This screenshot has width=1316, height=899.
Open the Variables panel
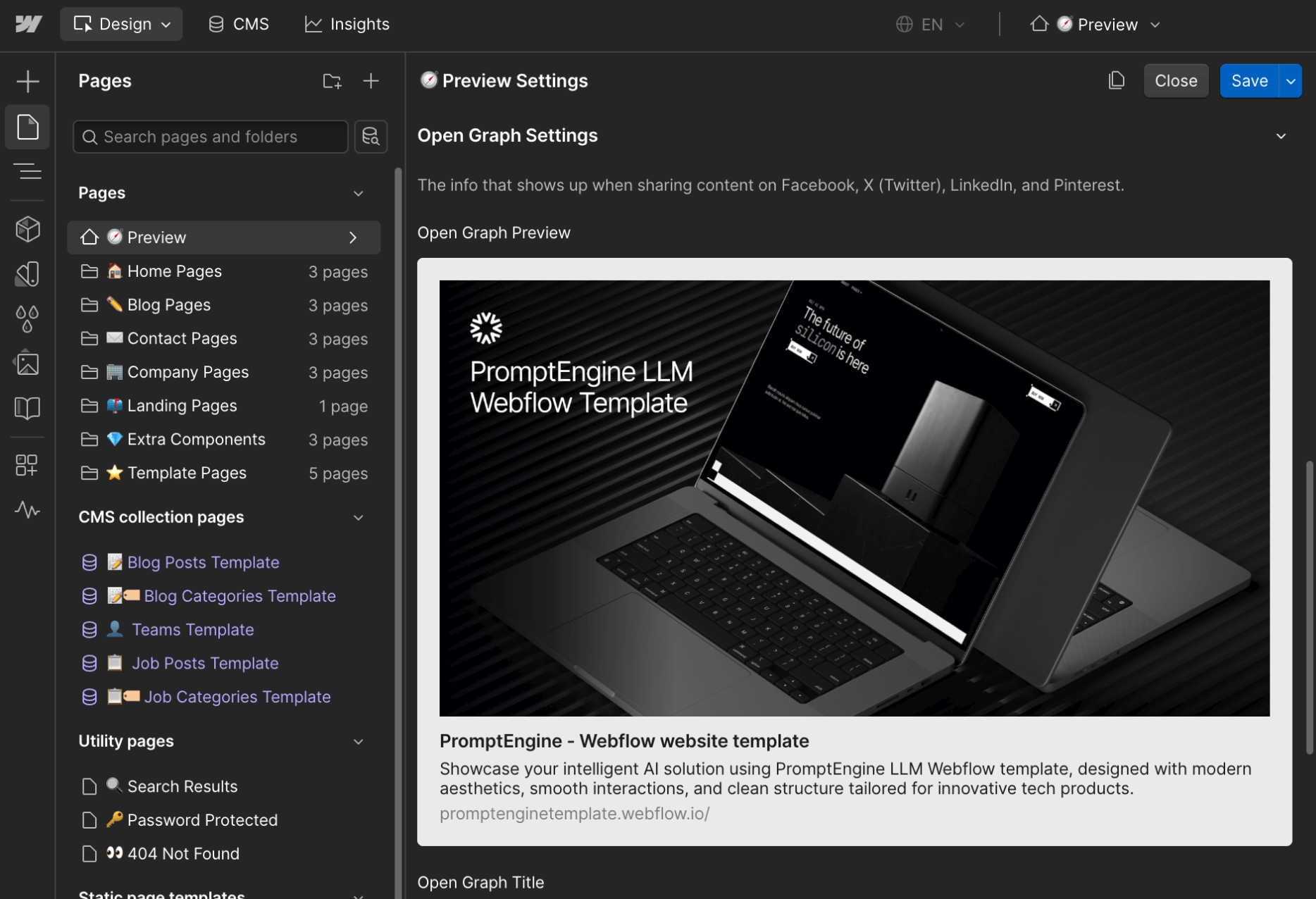(27, 318)
